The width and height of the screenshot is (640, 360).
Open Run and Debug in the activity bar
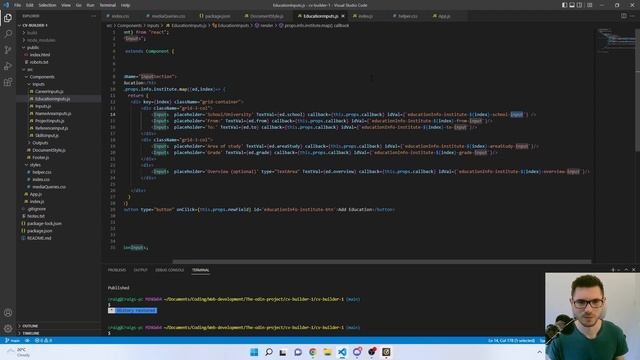[x=8, y=66]
